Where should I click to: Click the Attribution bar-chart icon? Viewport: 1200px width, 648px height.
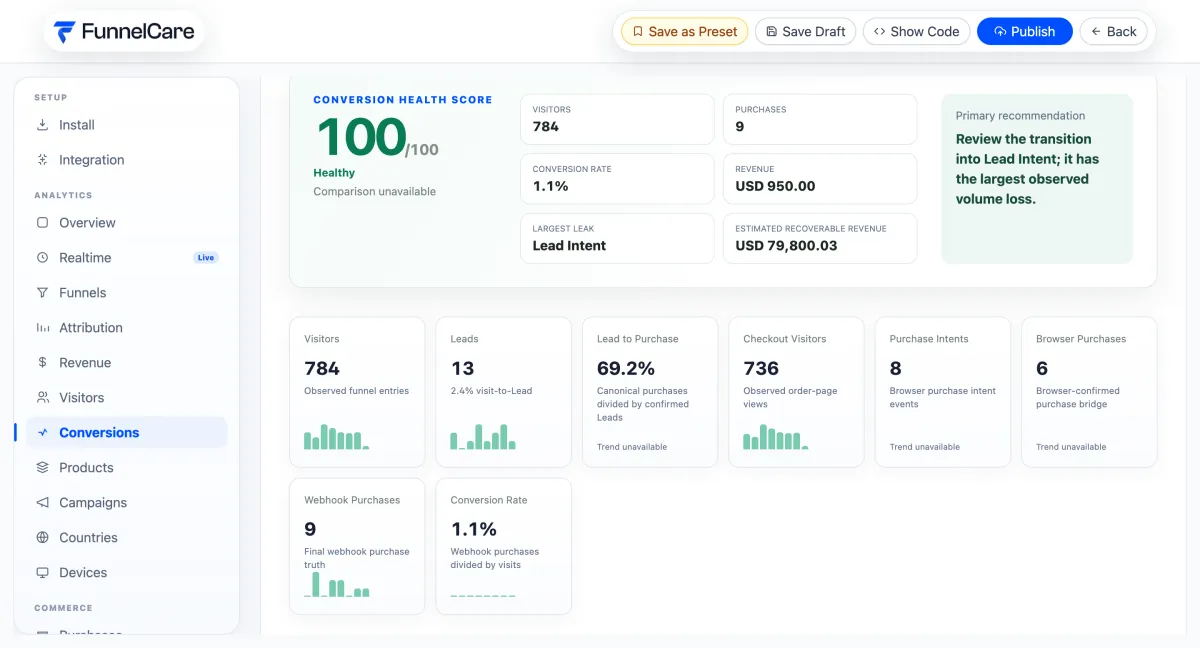click(42, 328)
